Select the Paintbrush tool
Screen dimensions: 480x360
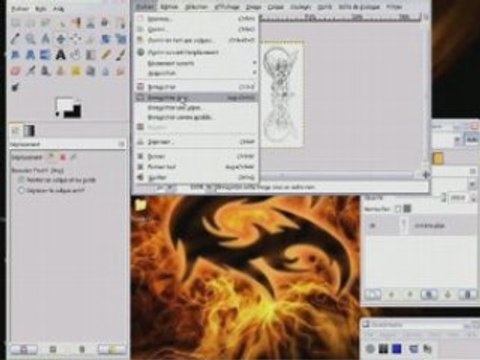tap(121, 55)
